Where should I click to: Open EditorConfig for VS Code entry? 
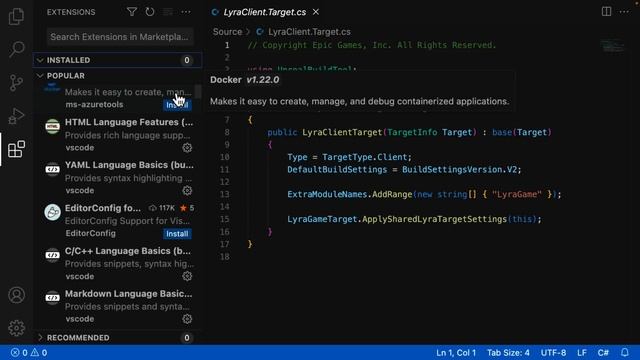117,220
